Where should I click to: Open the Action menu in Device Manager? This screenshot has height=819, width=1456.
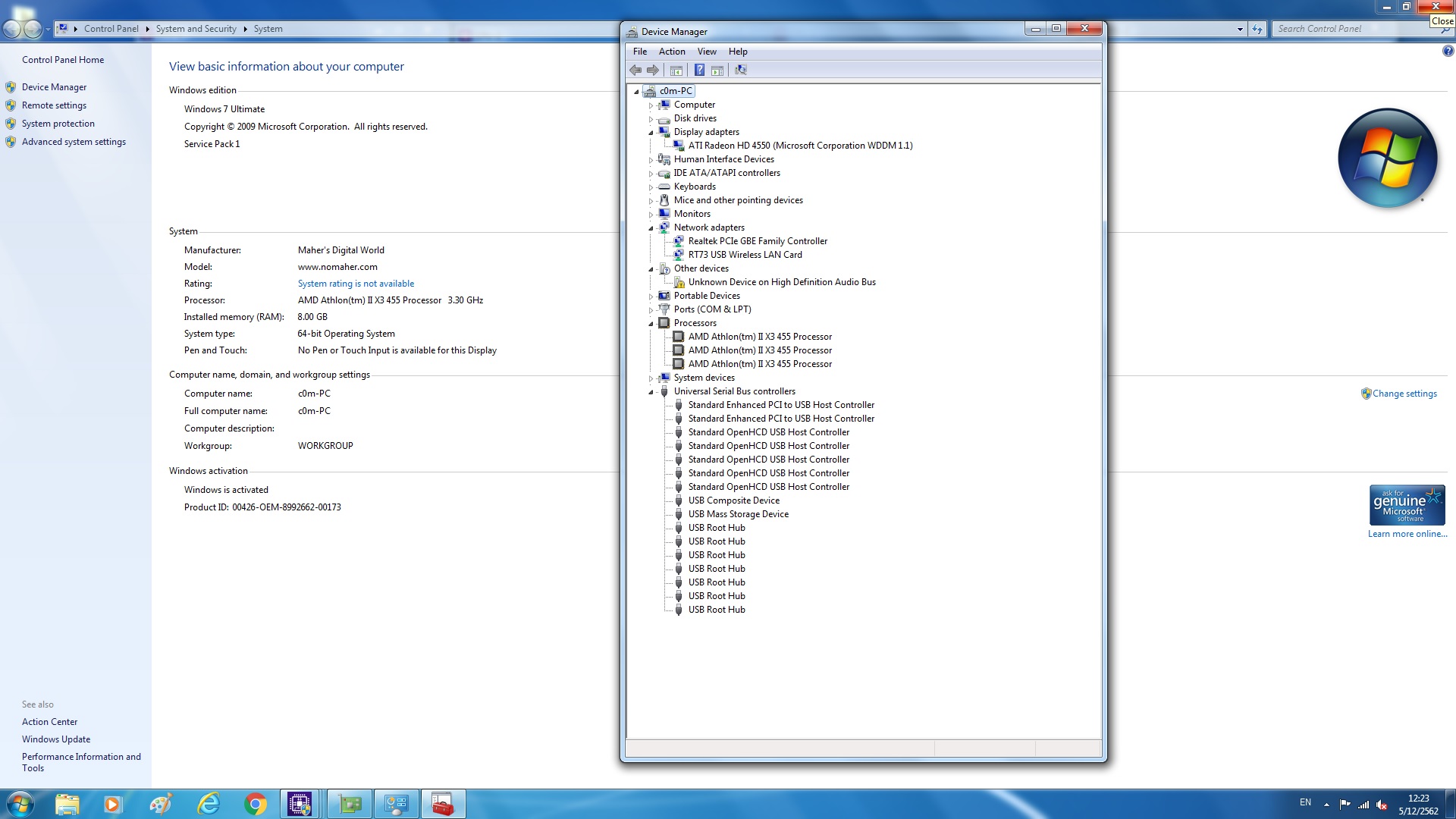pos(672,52)
